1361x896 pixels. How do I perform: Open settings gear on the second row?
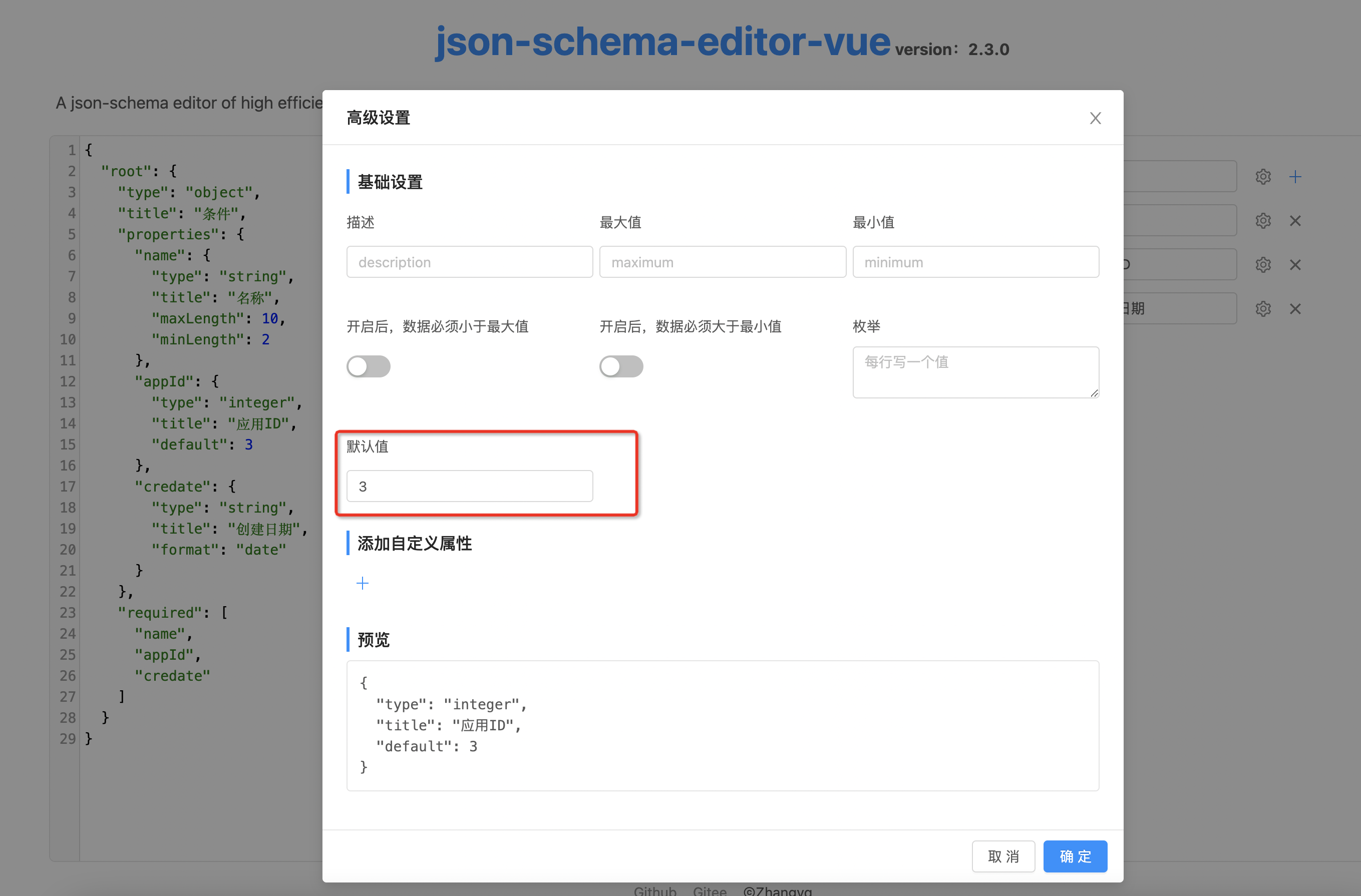coord(1263,221)
